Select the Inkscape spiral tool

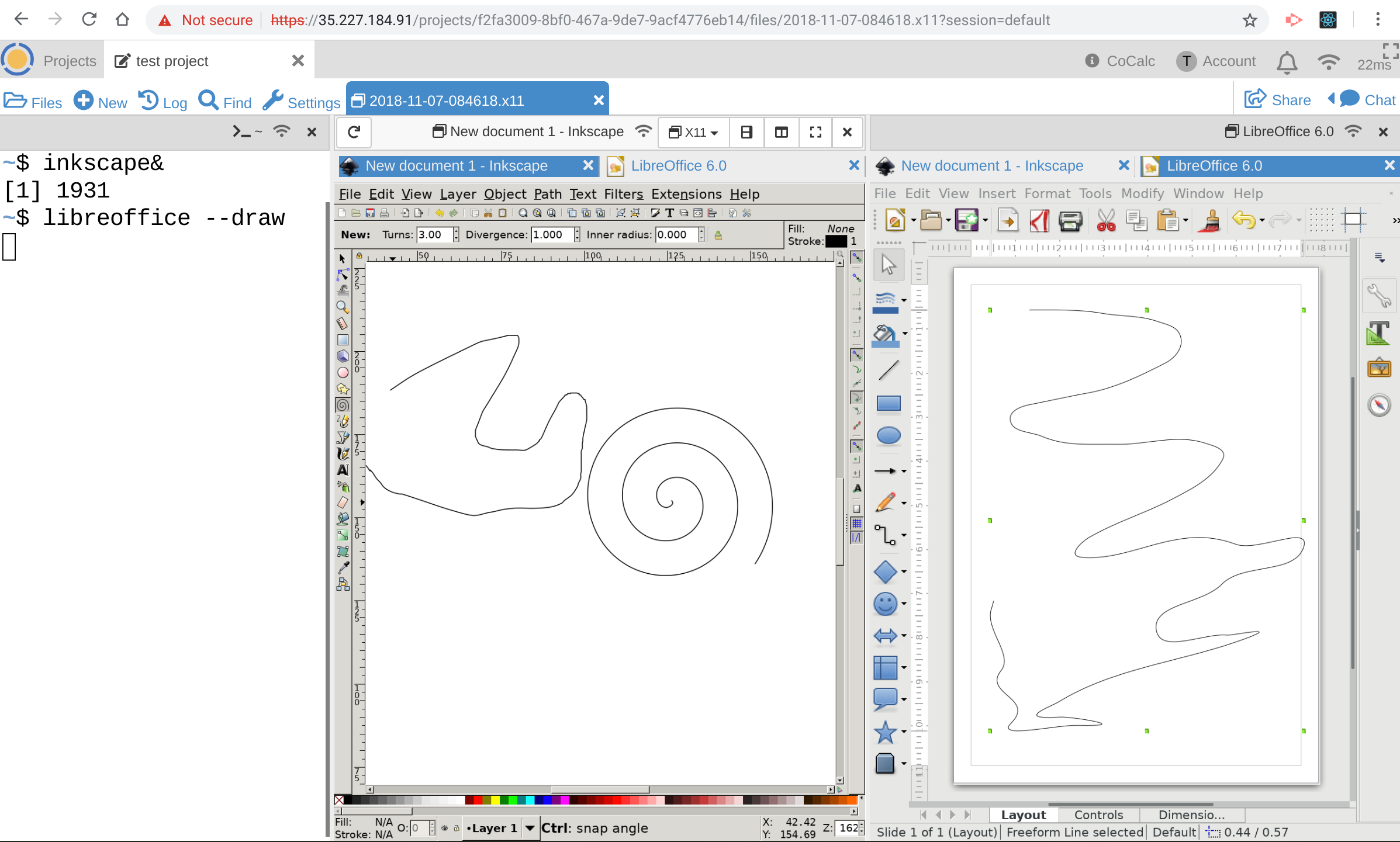(x=343, y=405)
